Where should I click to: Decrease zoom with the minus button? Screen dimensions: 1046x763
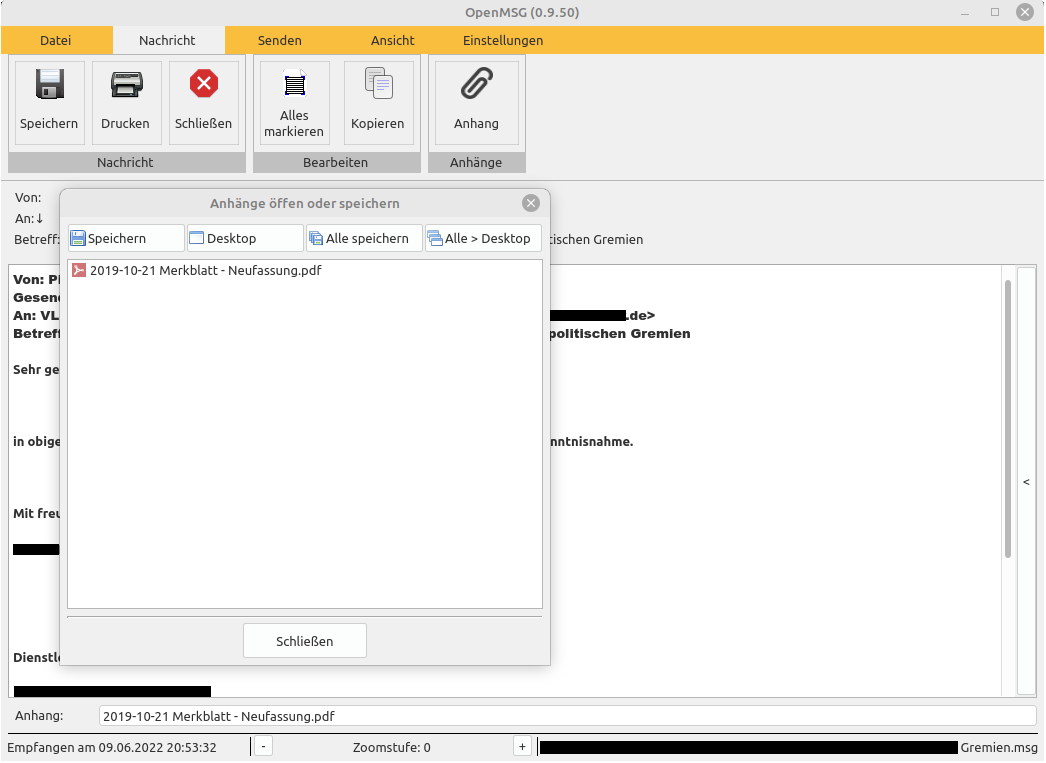[262, 746]
